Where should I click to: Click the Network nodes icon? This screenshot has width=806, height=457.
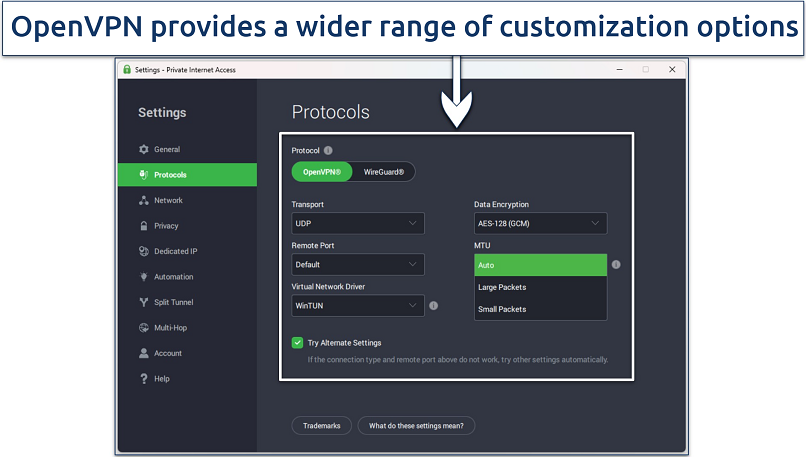point(143,200)
